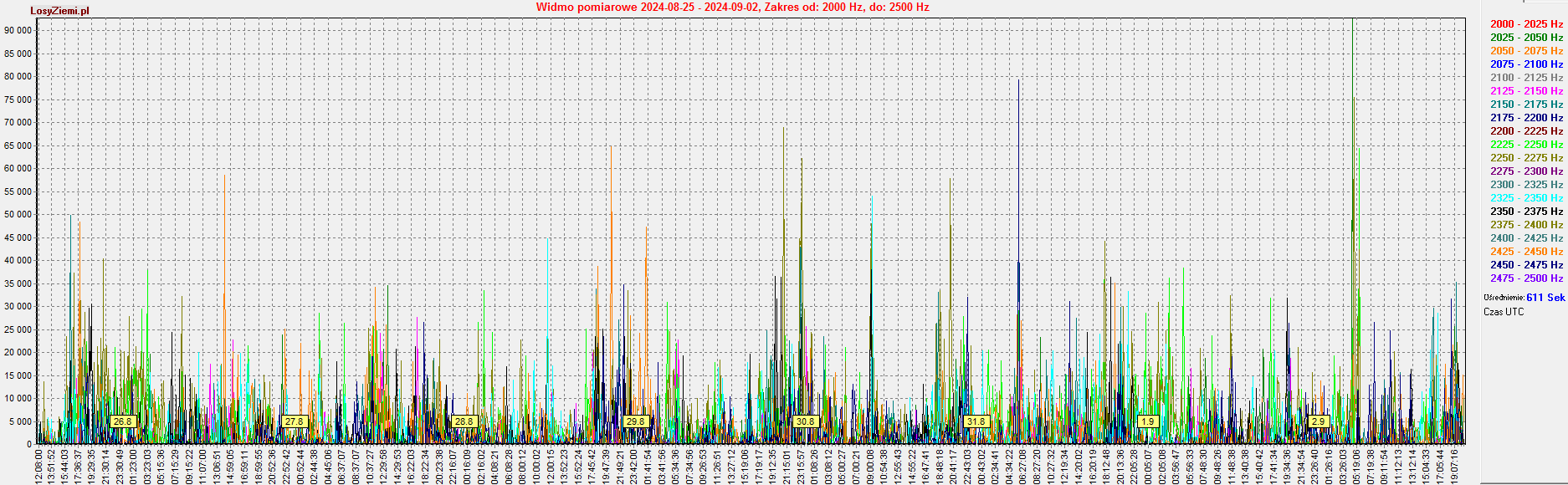Image resolution: width=1568 pixels, height=485 pixels.
Task: Click the "Uśrednienie: 611 Sek" averaging label
Action: (x=1524, y=298)
